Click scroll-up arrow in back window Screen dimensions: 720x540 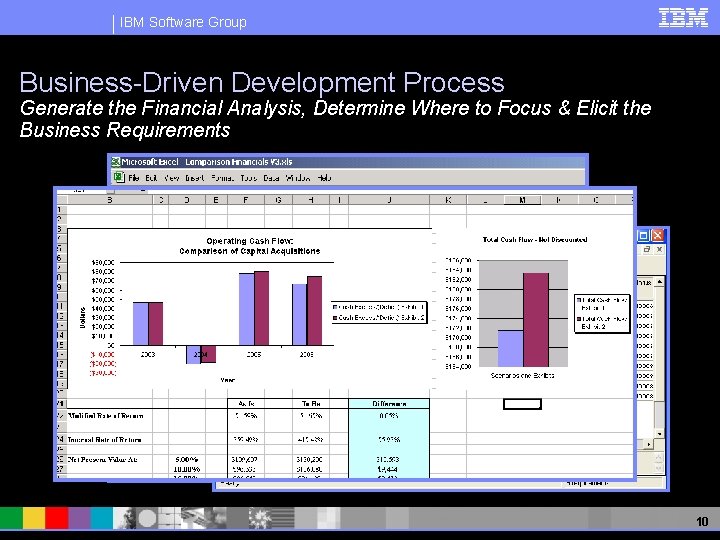tap(659, 282)
